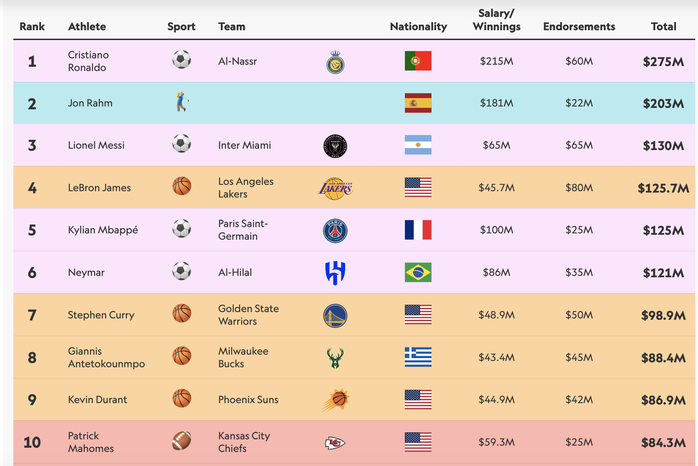This screenshot has height=466, width=698.
Task: Click the Endorsements column header
Action: (579, 27)
